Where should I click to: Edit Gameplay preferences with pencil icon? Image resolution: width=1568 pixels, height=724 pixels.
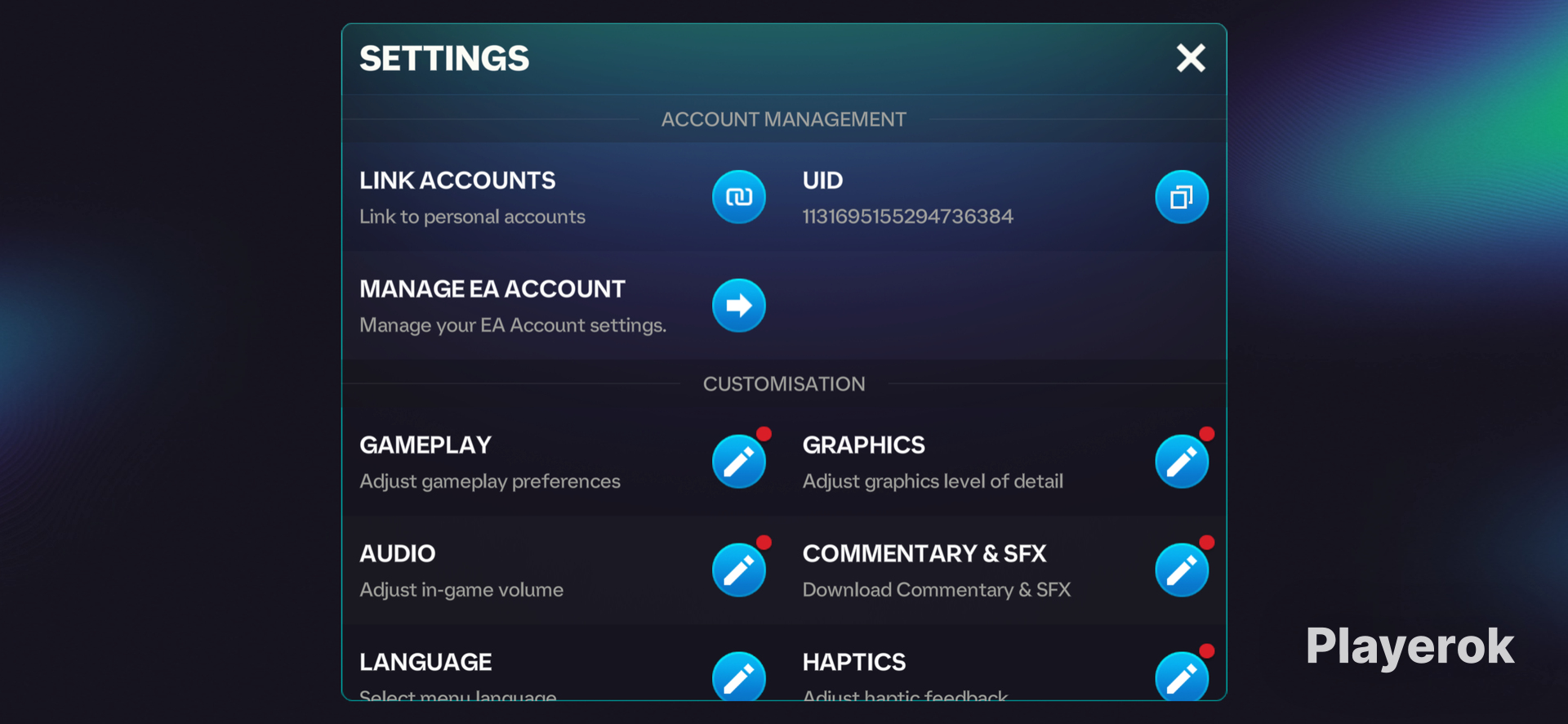pyautogui.click(x=738, y=462)
